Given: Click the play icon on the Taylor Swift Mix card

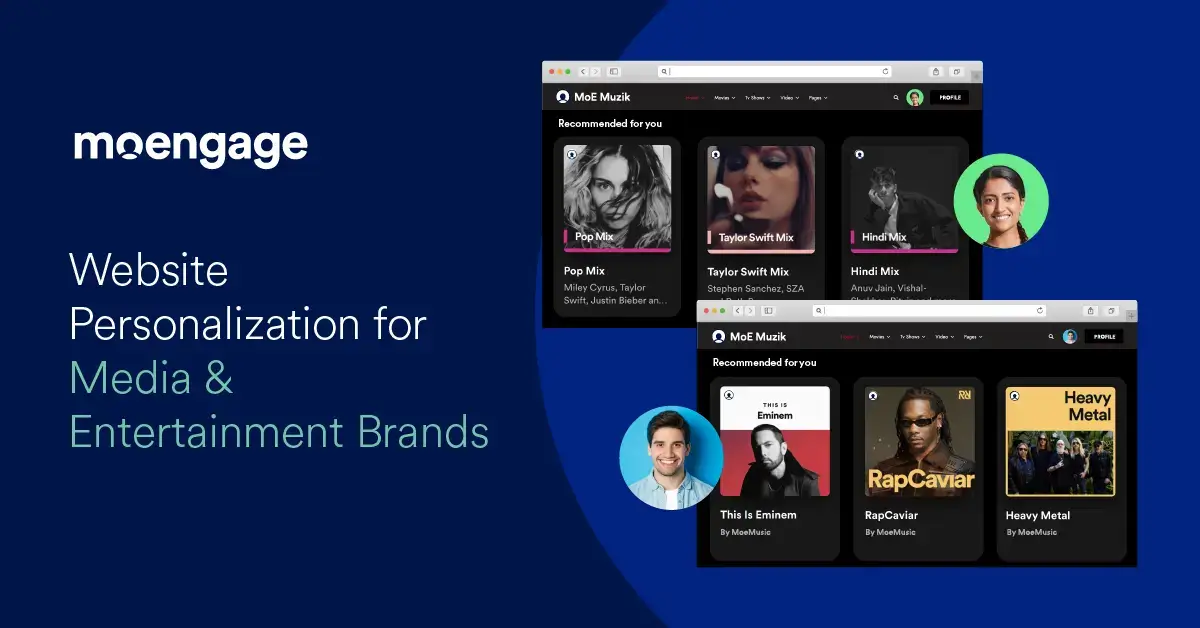Looking at the screenshot, I should [x=716, y=155].
